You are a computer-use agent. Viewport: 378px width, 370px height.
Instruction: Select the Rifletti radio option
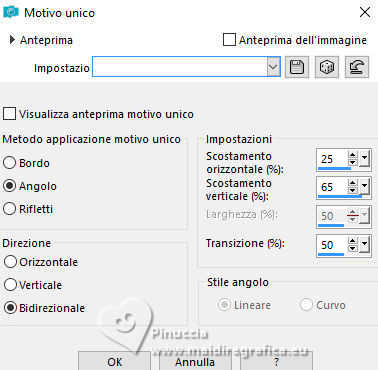click(9, 209)
